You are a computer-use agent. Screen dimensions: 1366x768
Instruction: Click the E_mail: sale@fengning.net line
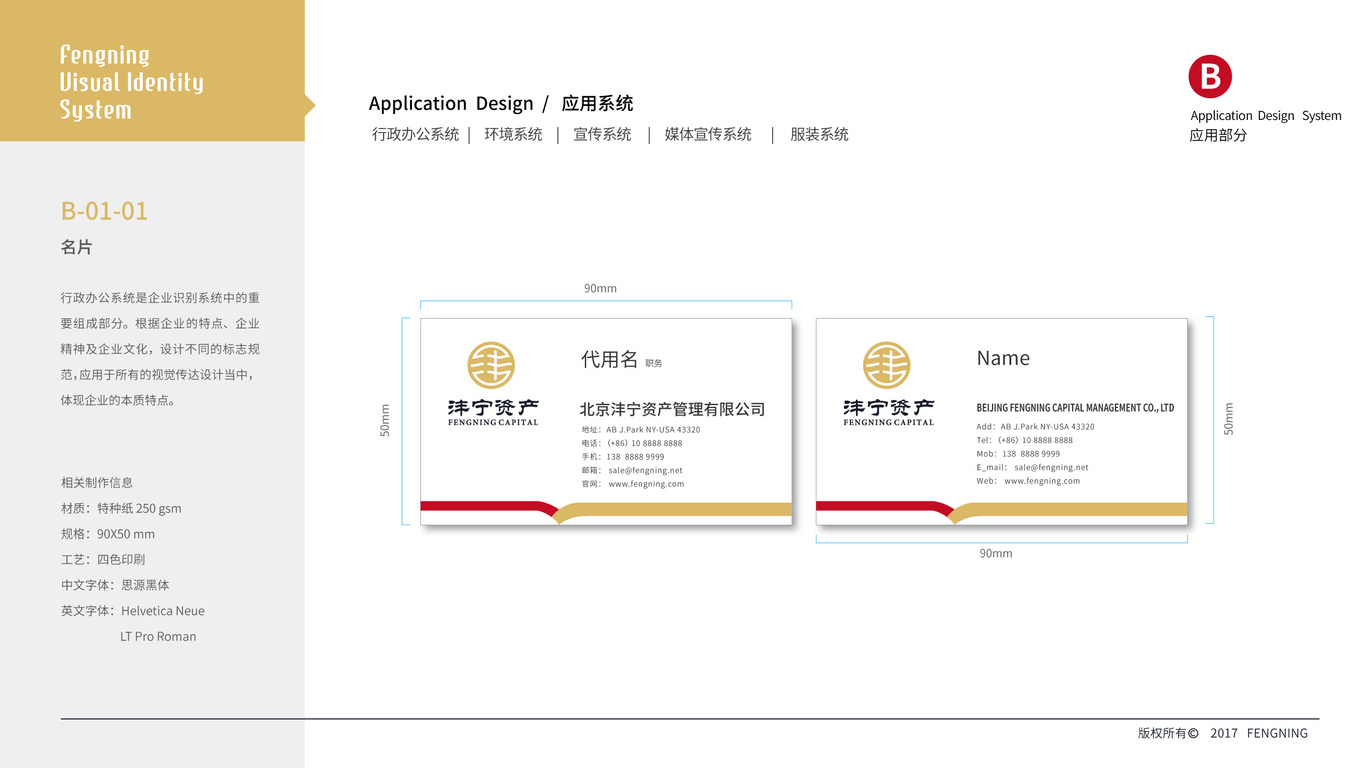pos(1032,467)
